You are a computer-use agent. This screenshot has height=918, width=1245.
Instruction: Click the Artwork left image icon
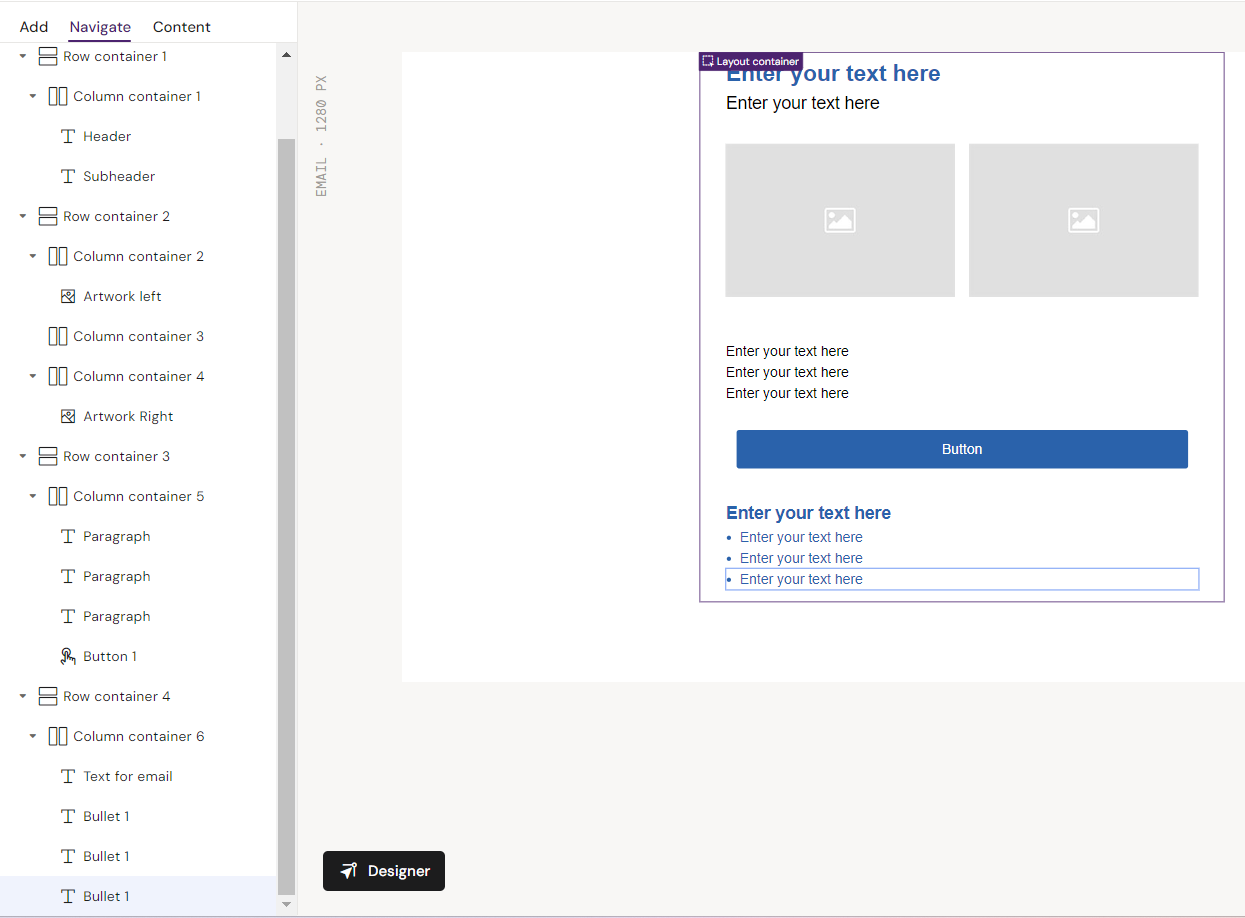[x=68, y=297]
